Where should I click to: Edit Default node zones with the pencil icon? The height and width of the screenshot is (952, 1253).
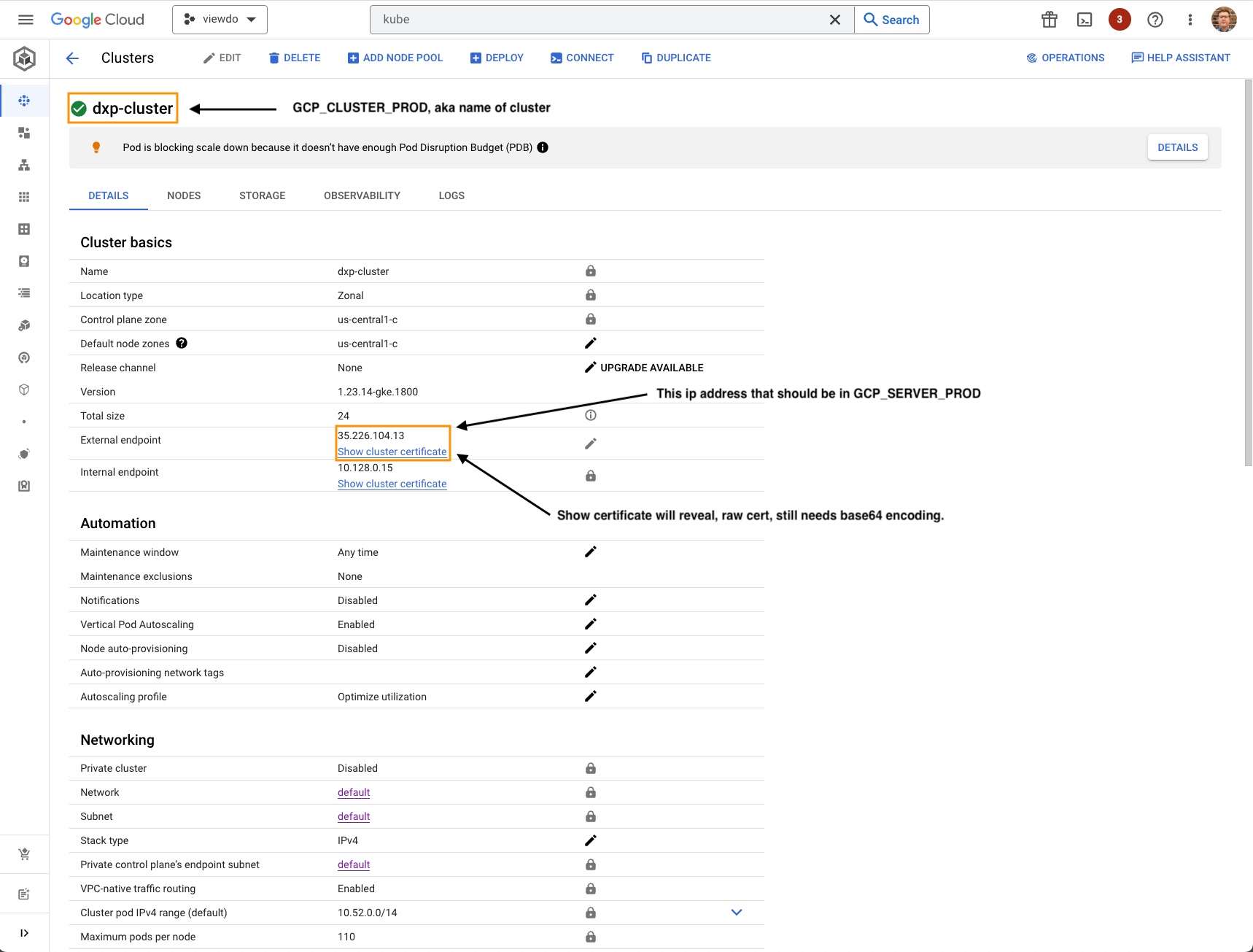(x=591, y=343)
